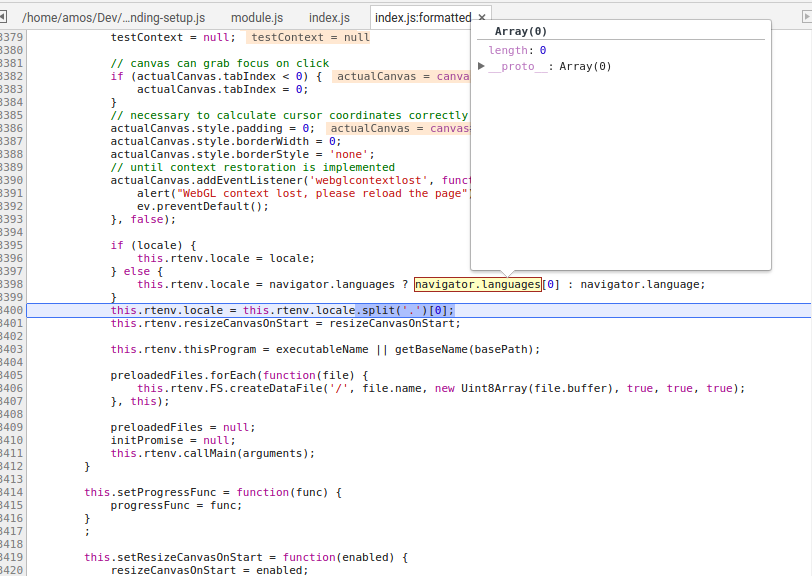The image size is (812, 576).
Task: Click inline value 'testContext = null'
Action: [x=310, y=37]
